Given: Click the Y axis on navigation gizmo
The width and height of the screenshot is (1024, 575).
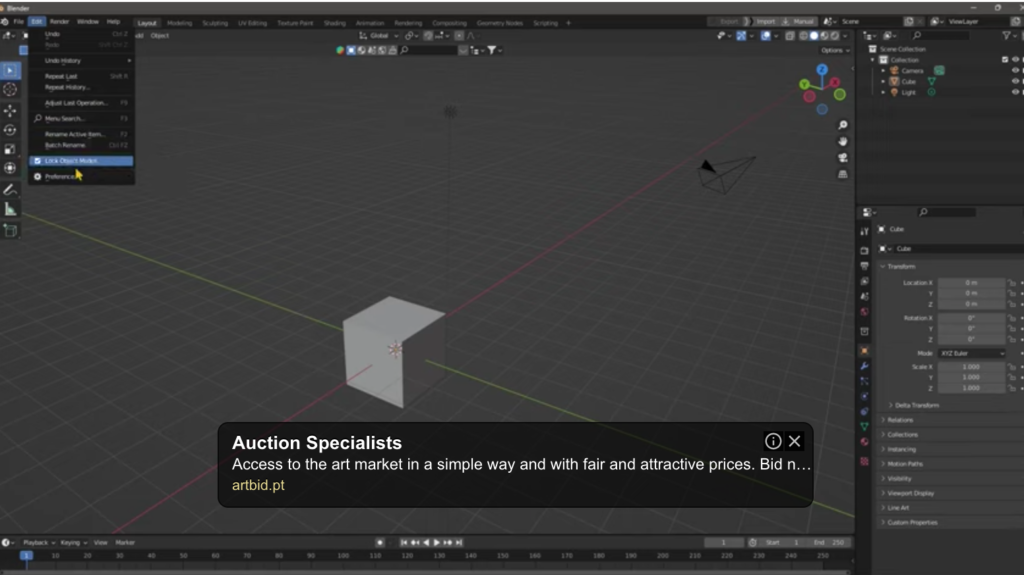Looking at the screenshot, I should tap(805, 84).
